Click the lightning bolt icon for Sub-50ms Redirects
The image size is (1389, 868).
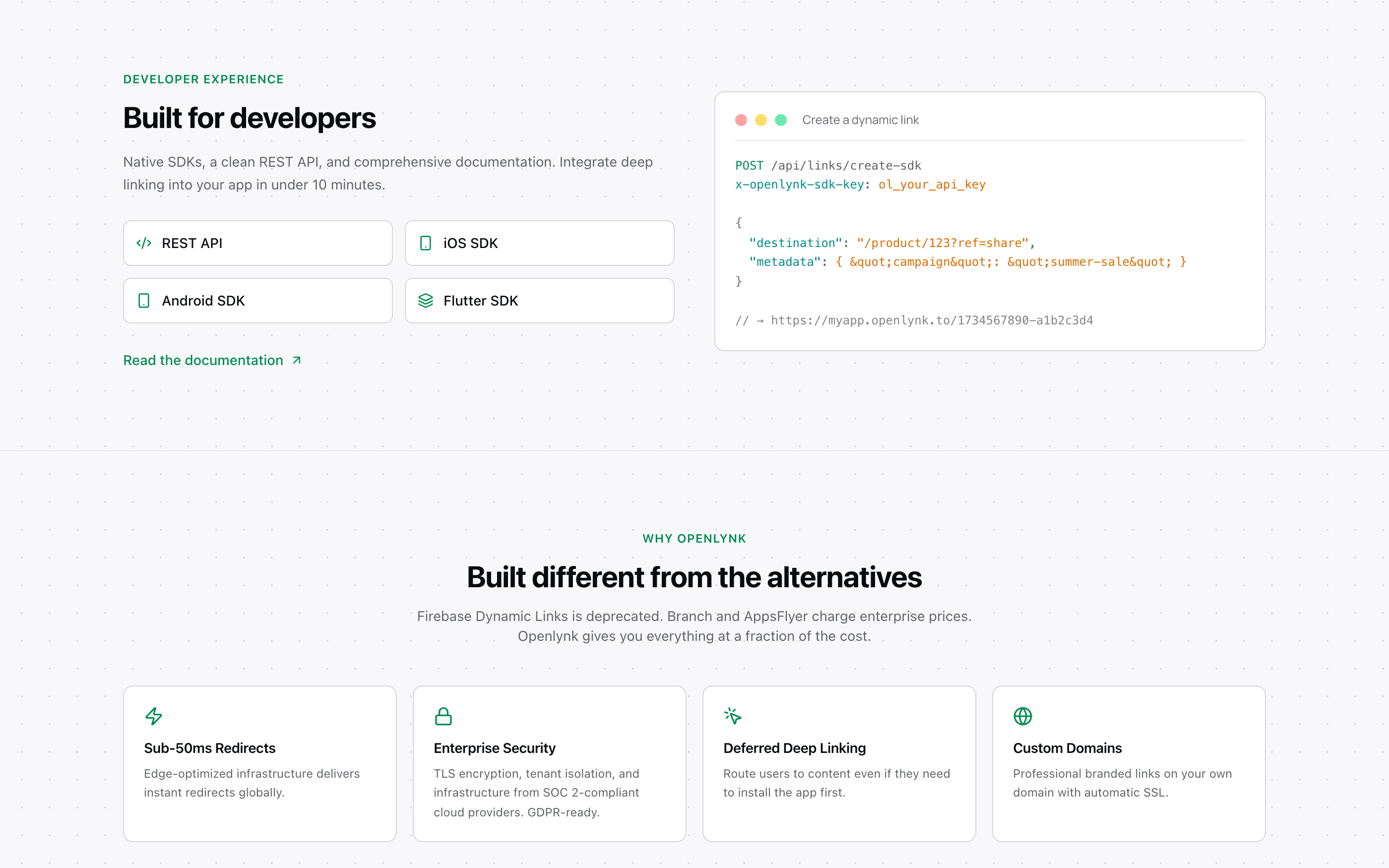pyautogui.click(x=154, y=716)
